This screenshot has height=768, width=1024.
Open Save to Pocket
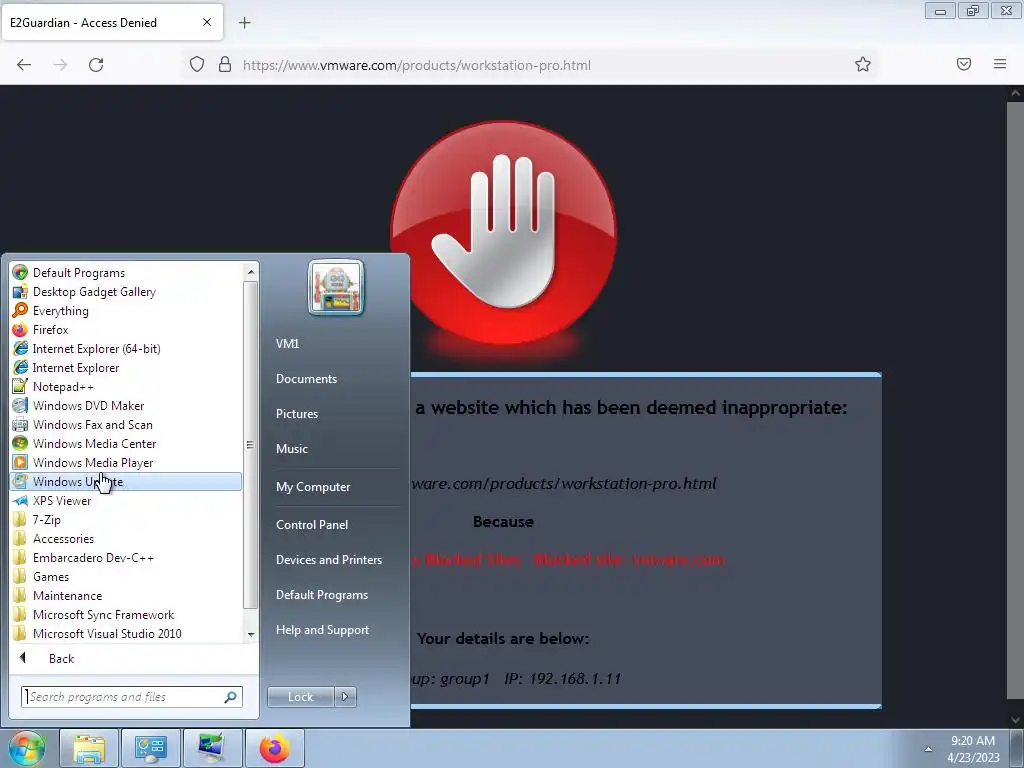pos(964,64)
